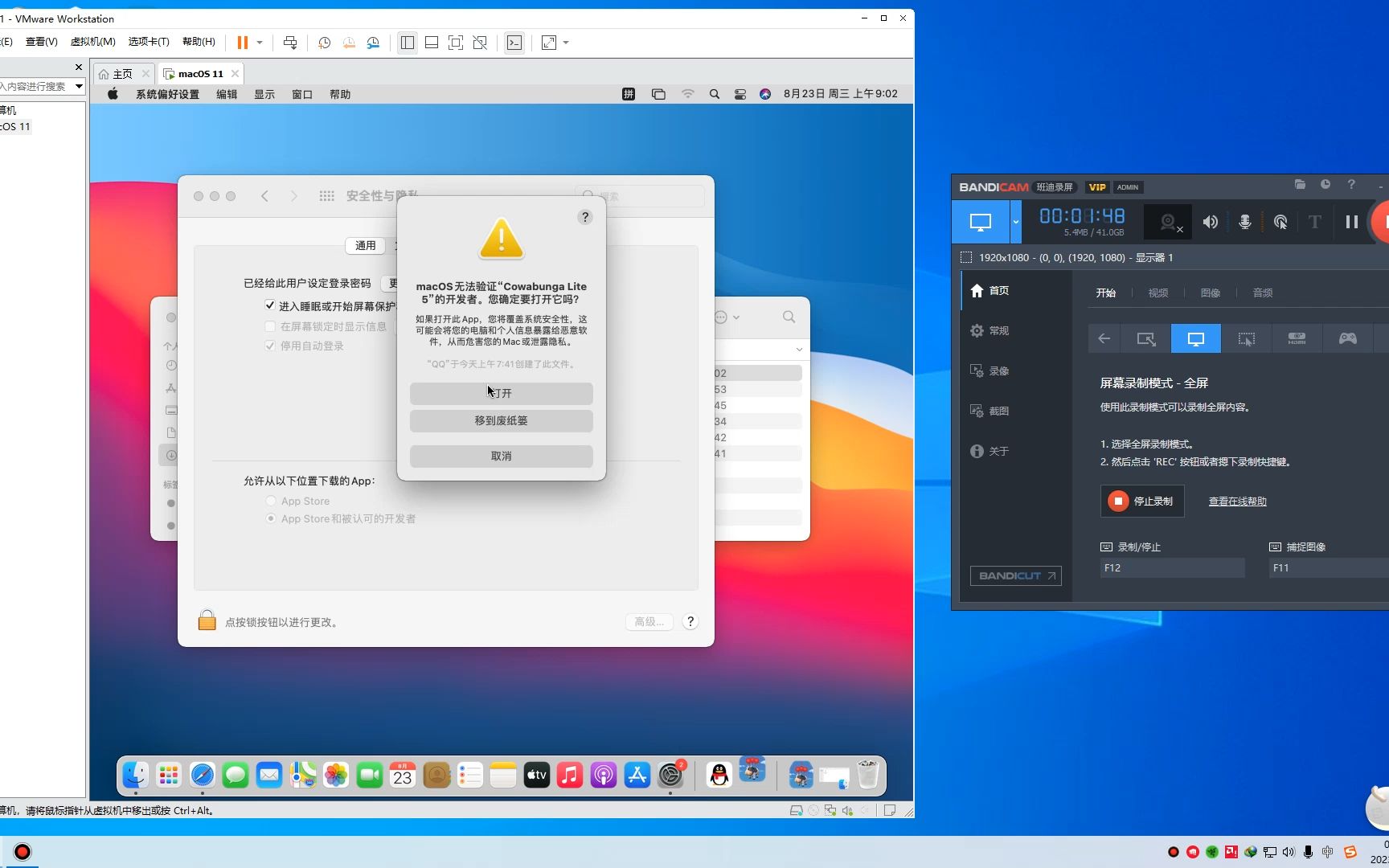Open Safari from the Dock
Screen dimensions: 1389x868
pos(202,775)
